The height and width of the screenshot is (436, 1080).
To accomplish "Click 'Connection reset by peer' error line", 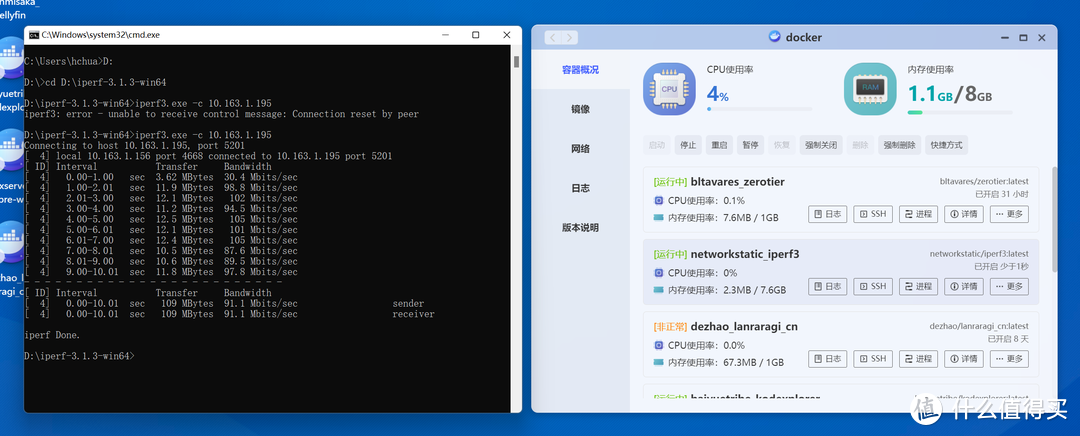I will 221,114.
